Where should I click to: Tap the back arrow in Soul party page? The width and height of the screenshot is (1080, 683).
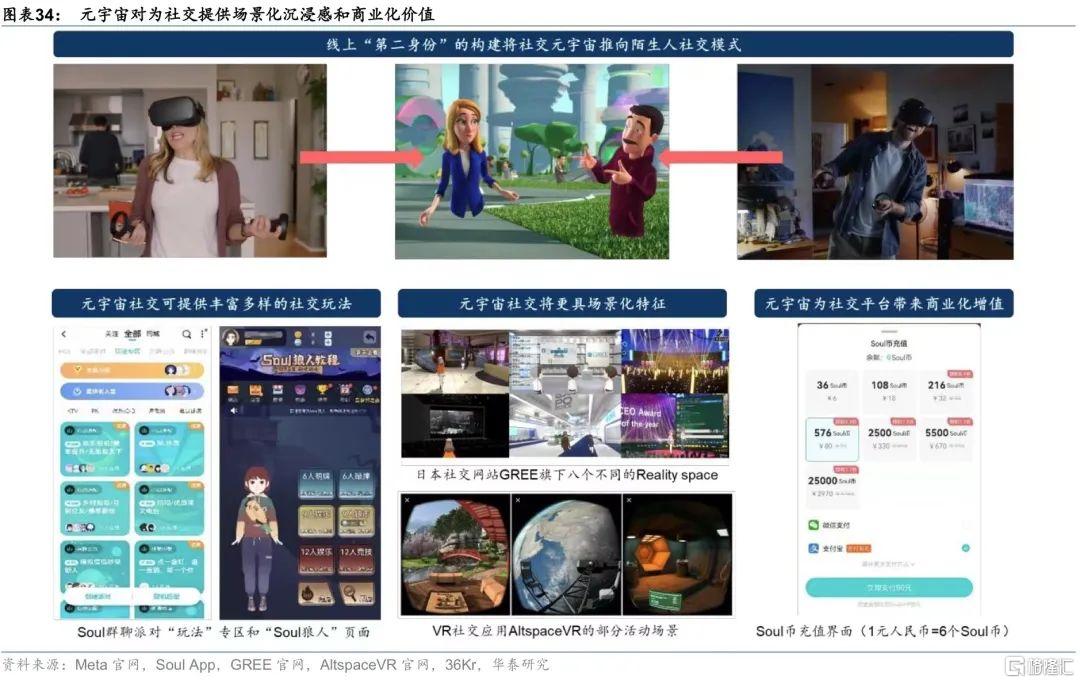tap(63, 334)
